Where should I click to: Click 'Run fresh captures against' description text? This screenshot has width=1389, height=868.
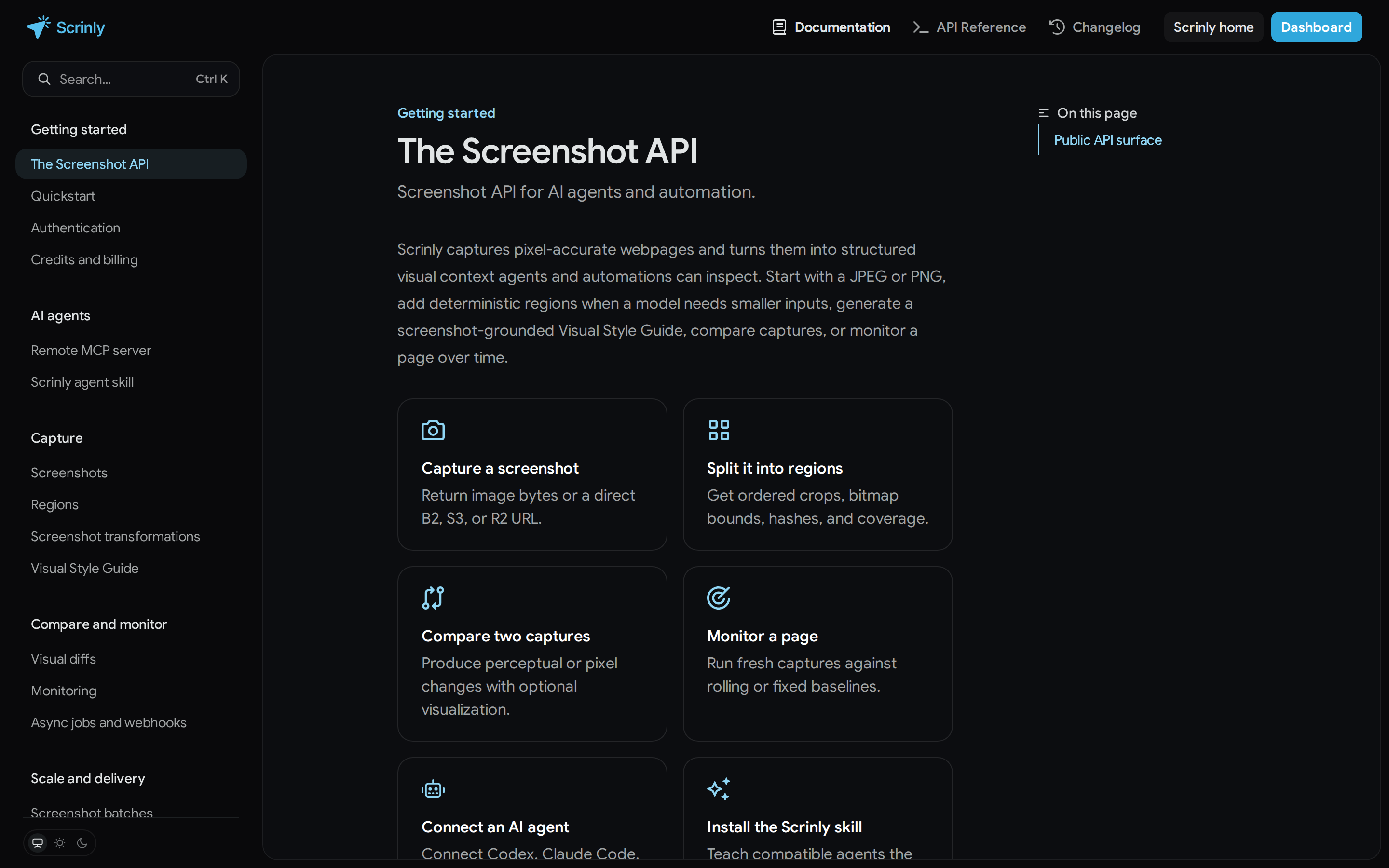[x=801, y=663]
